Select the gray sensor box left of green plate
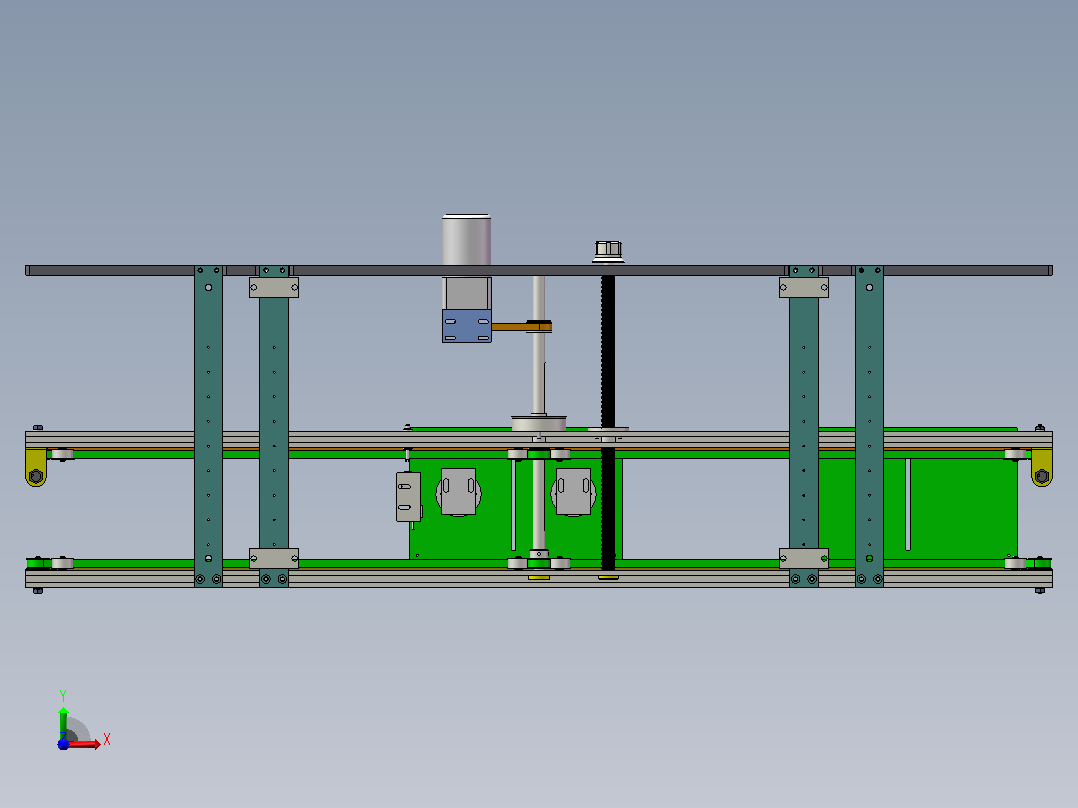Image resolution: width=1078 pixels, height=808 pixels. coord(408,496)
